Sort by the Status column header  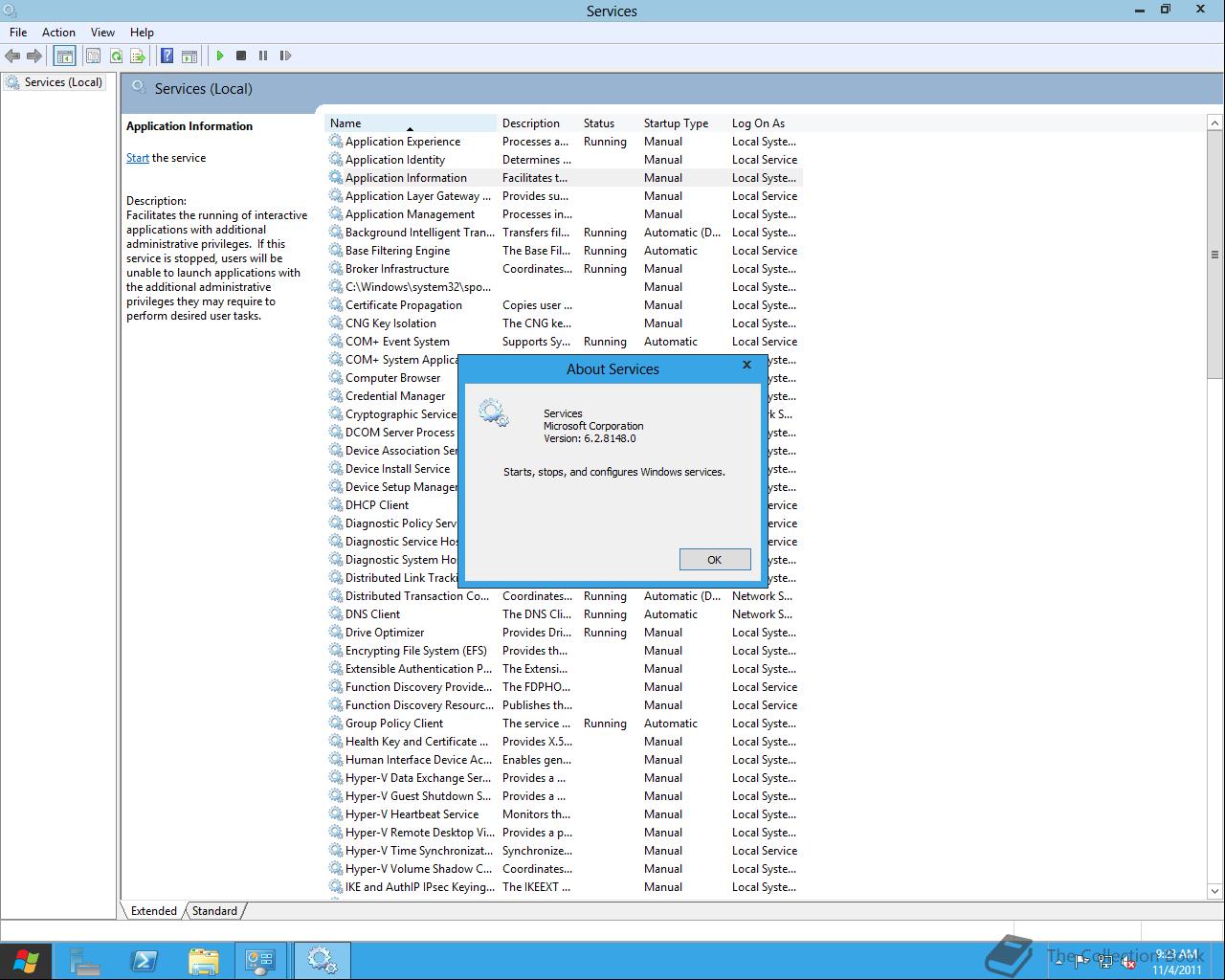(609, 122)
